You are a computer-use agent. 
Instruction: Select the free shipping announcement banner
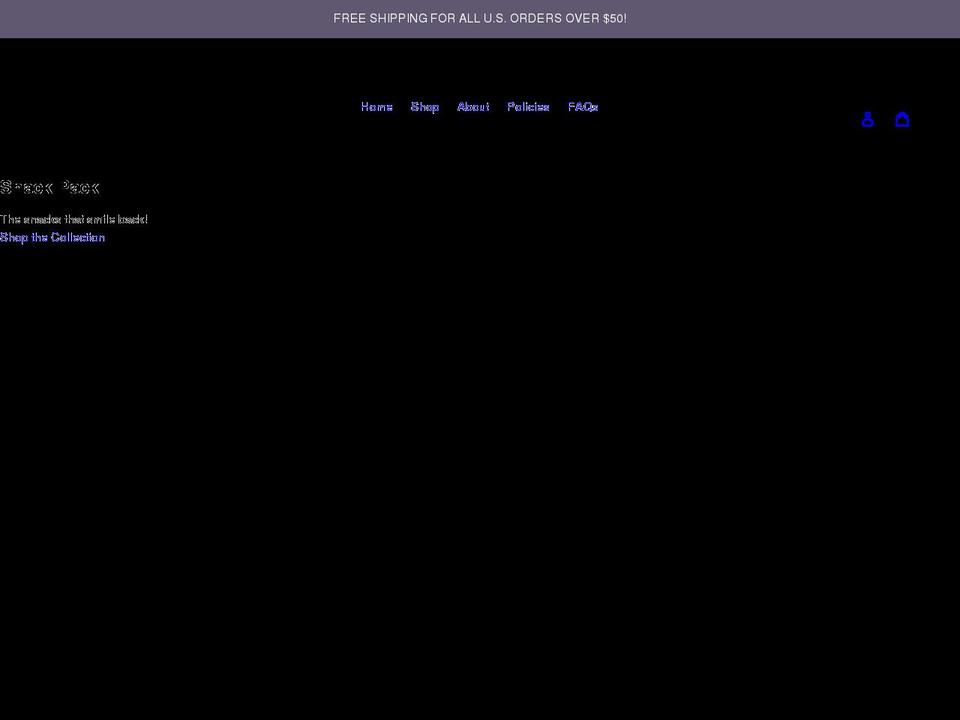click(x=480, y=18)
